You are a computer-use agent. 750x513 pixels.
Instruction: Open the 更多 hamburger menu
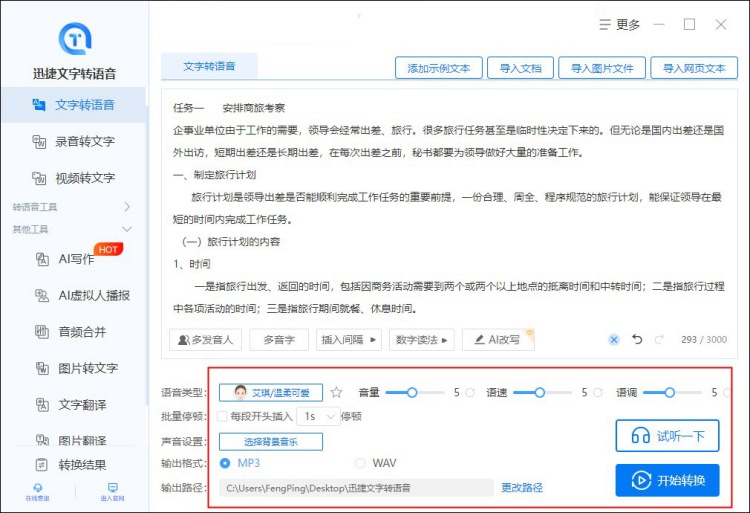click(x=619, y=24)
